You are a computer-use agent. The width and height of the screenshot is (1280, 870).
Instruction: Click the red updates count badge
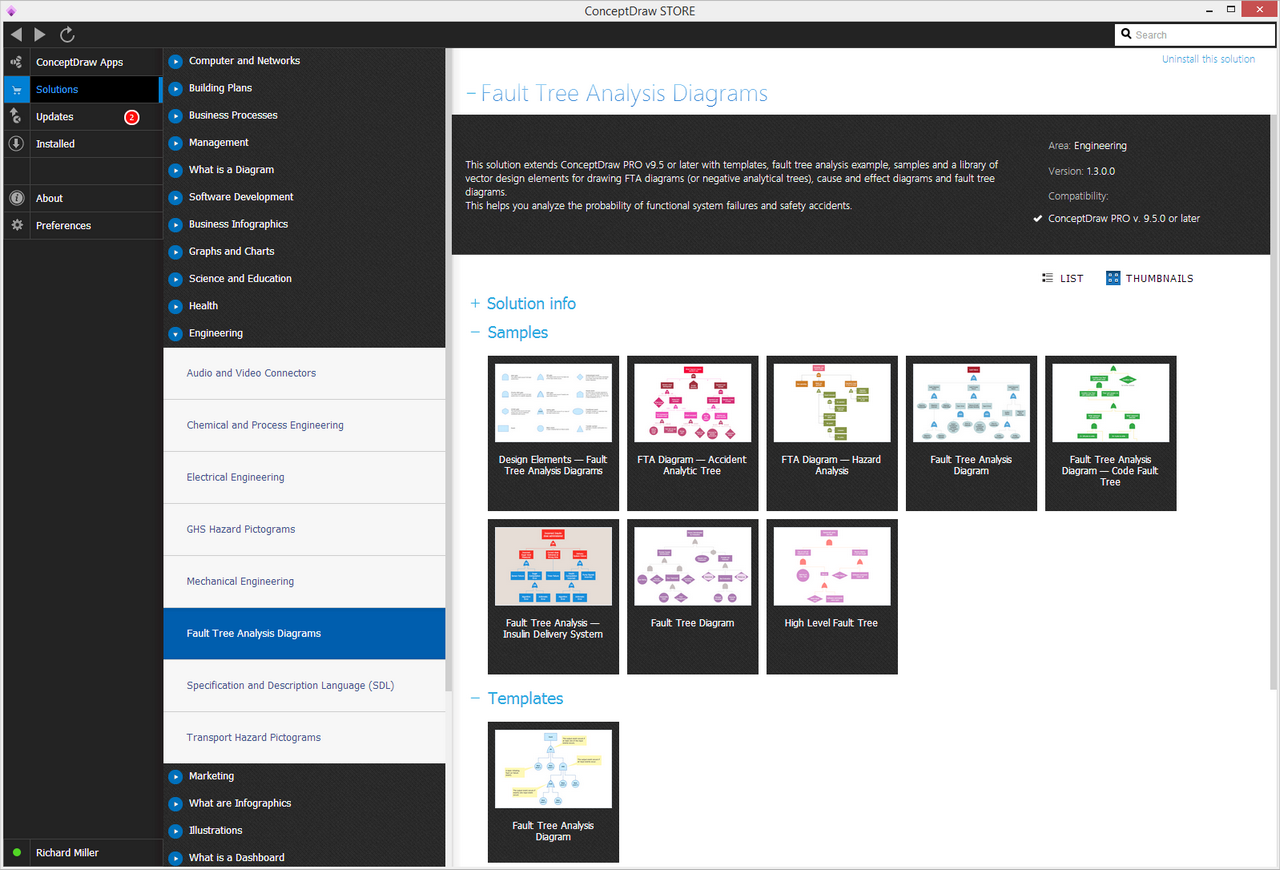[131, 118]
